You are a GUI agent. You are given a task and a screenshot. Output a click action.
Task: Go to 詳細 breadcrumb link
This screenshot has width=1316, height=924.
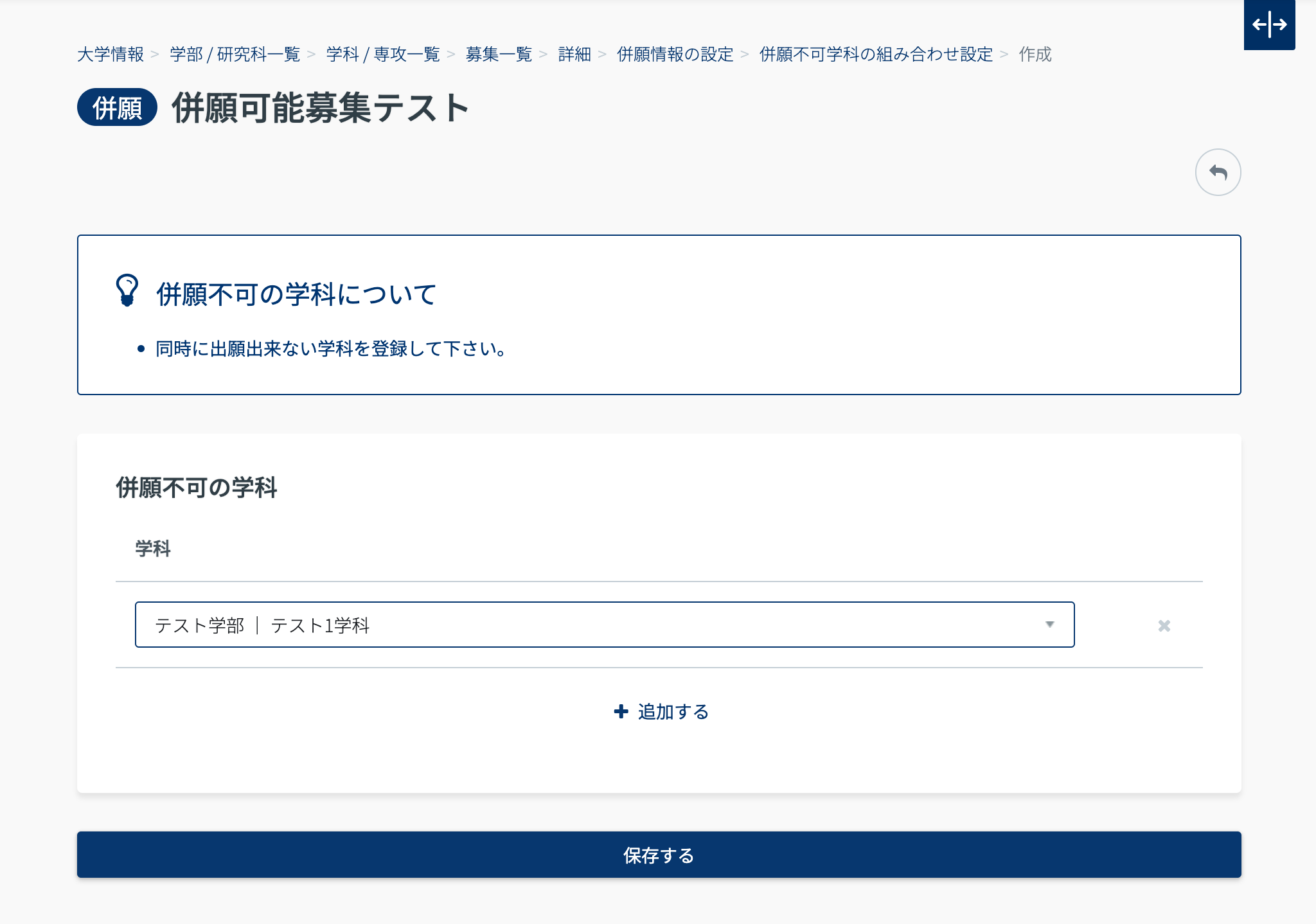click(x=574, y=55)
